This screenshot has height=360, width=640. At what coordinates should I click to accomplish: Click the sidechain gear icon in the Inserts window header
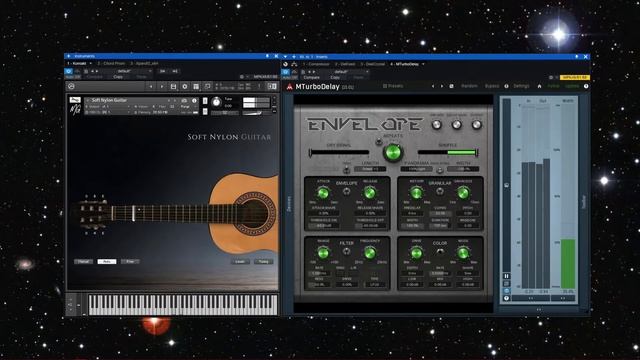551,77
